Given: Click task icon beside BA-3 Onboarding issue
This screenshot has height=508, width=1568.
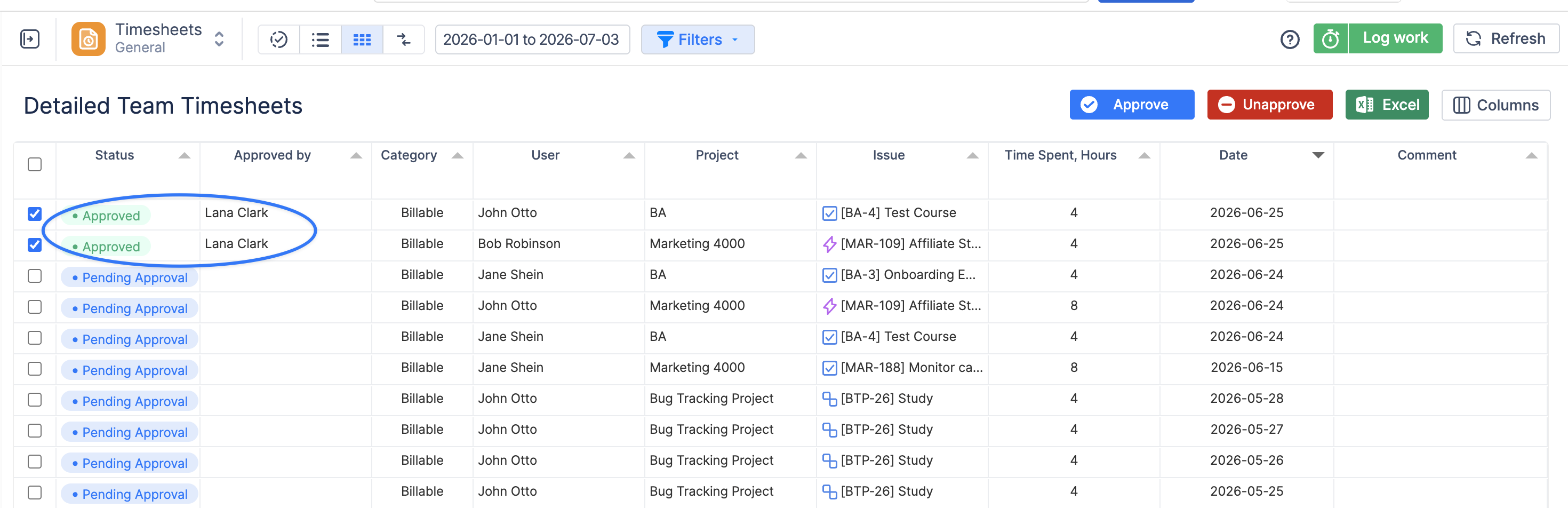Looking at the screenshot, I should click(x=829, y=275).
